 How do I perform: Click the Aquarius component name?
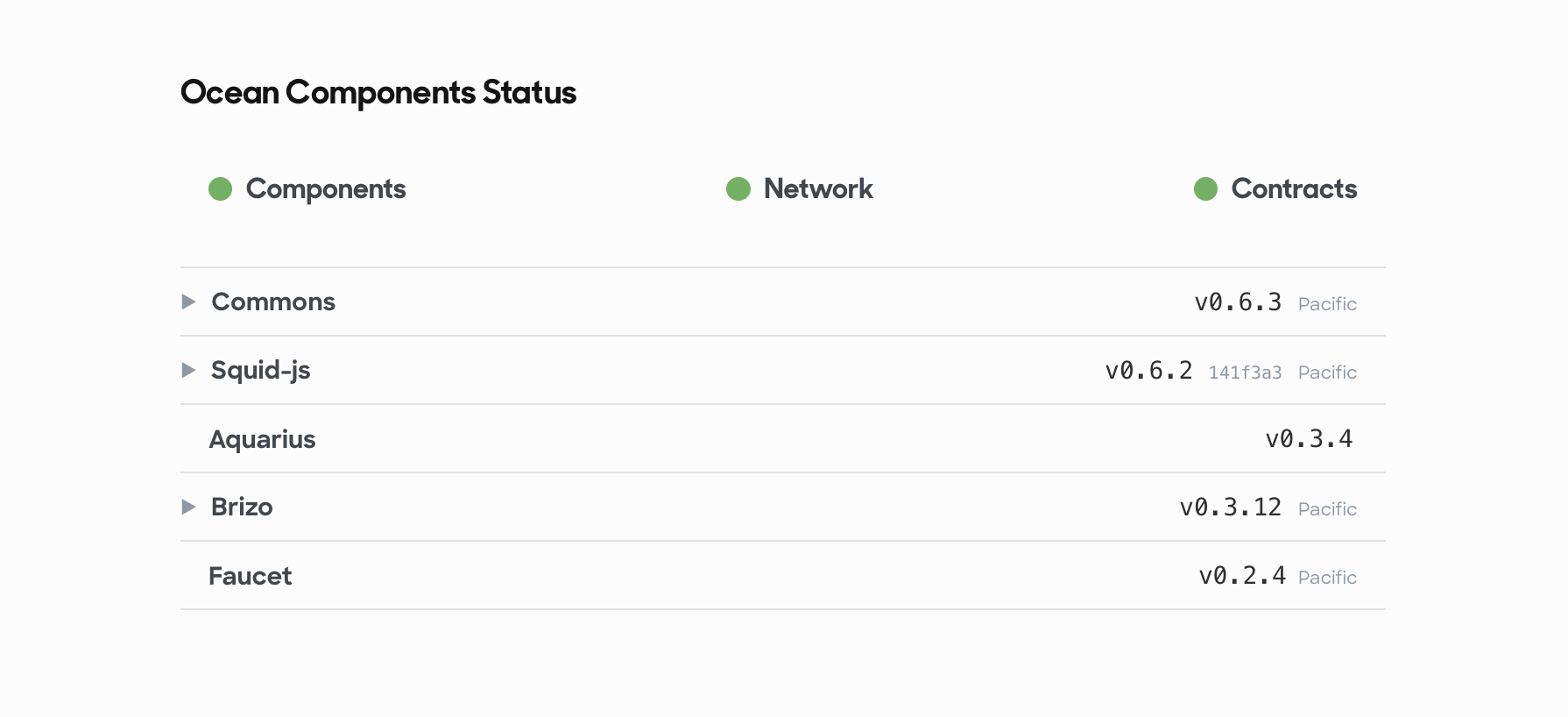pyautogui.click(x=262, y=439)
